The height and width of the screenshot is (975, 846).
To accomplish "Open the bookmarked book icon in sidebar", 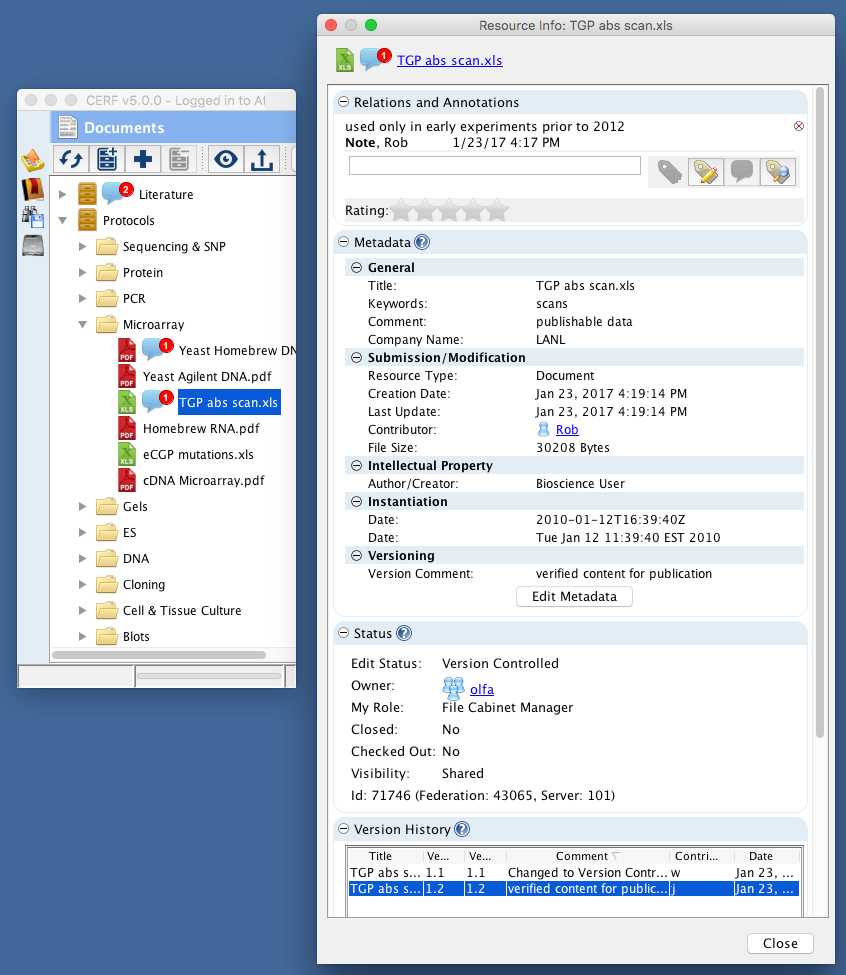I will point(33,189).
